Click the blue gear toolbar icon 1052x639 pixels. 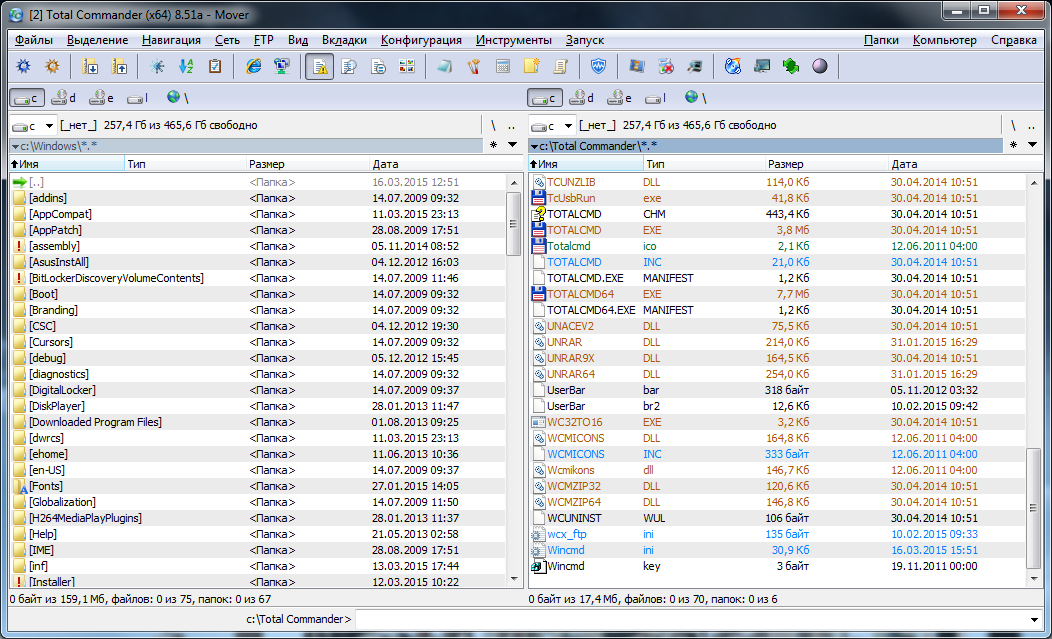click(23, 66)
